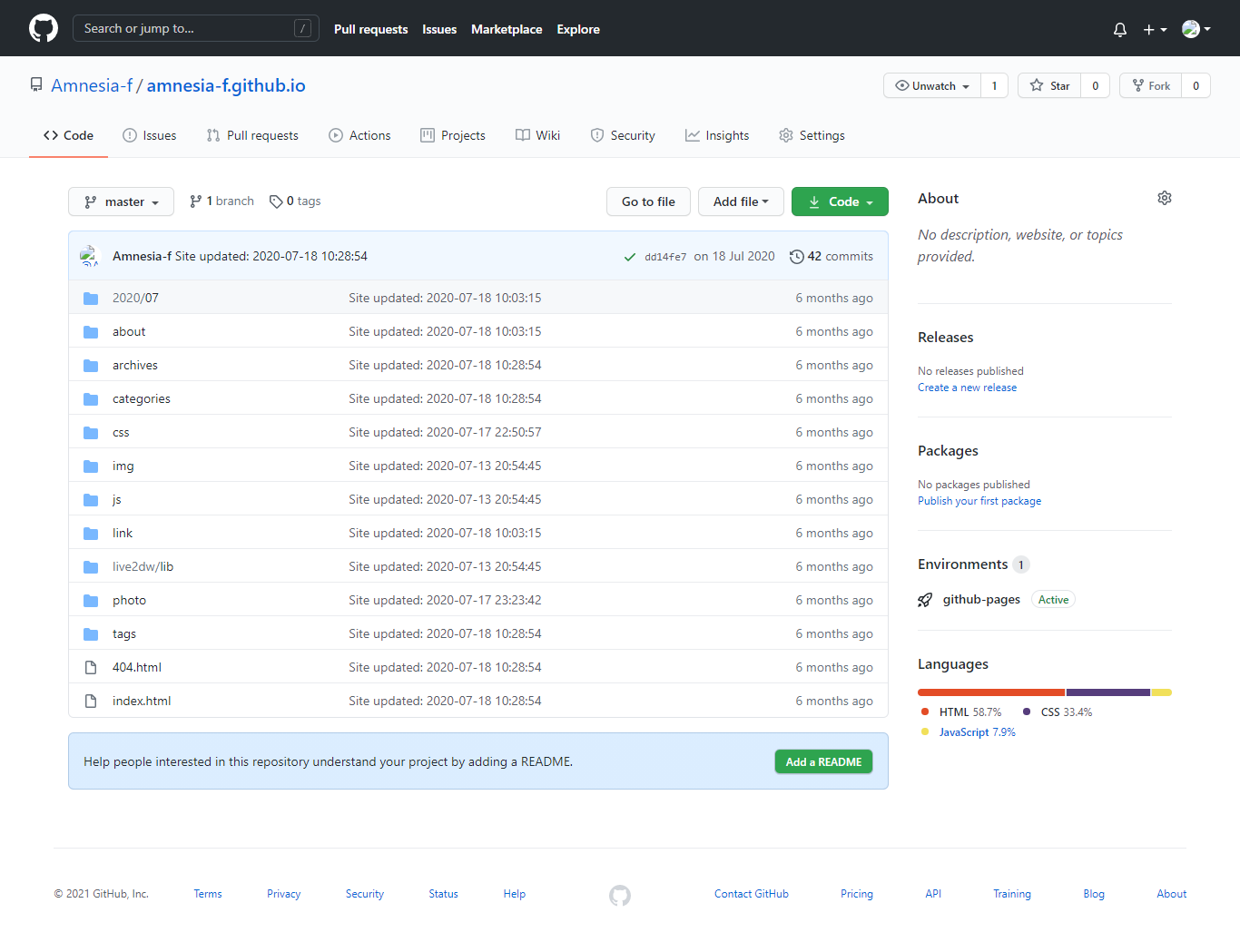View the 42 commits history
This screenshot has height=952, width=1240.
pyautogui.click(x=832, y=257)
